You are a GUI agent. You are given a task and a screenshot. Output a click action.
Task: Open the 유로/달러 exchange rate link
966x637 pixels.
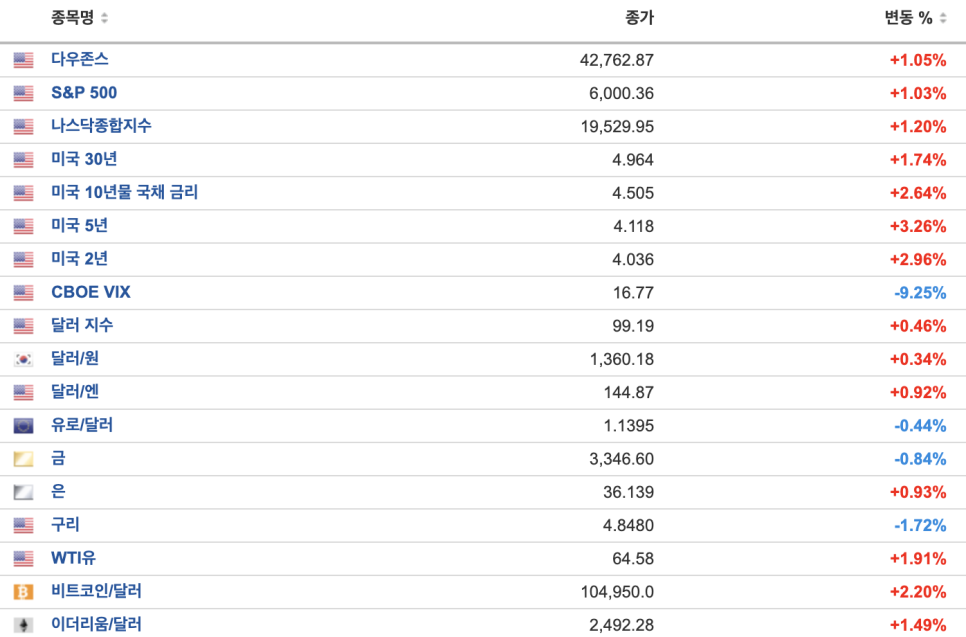click(82, 425)
